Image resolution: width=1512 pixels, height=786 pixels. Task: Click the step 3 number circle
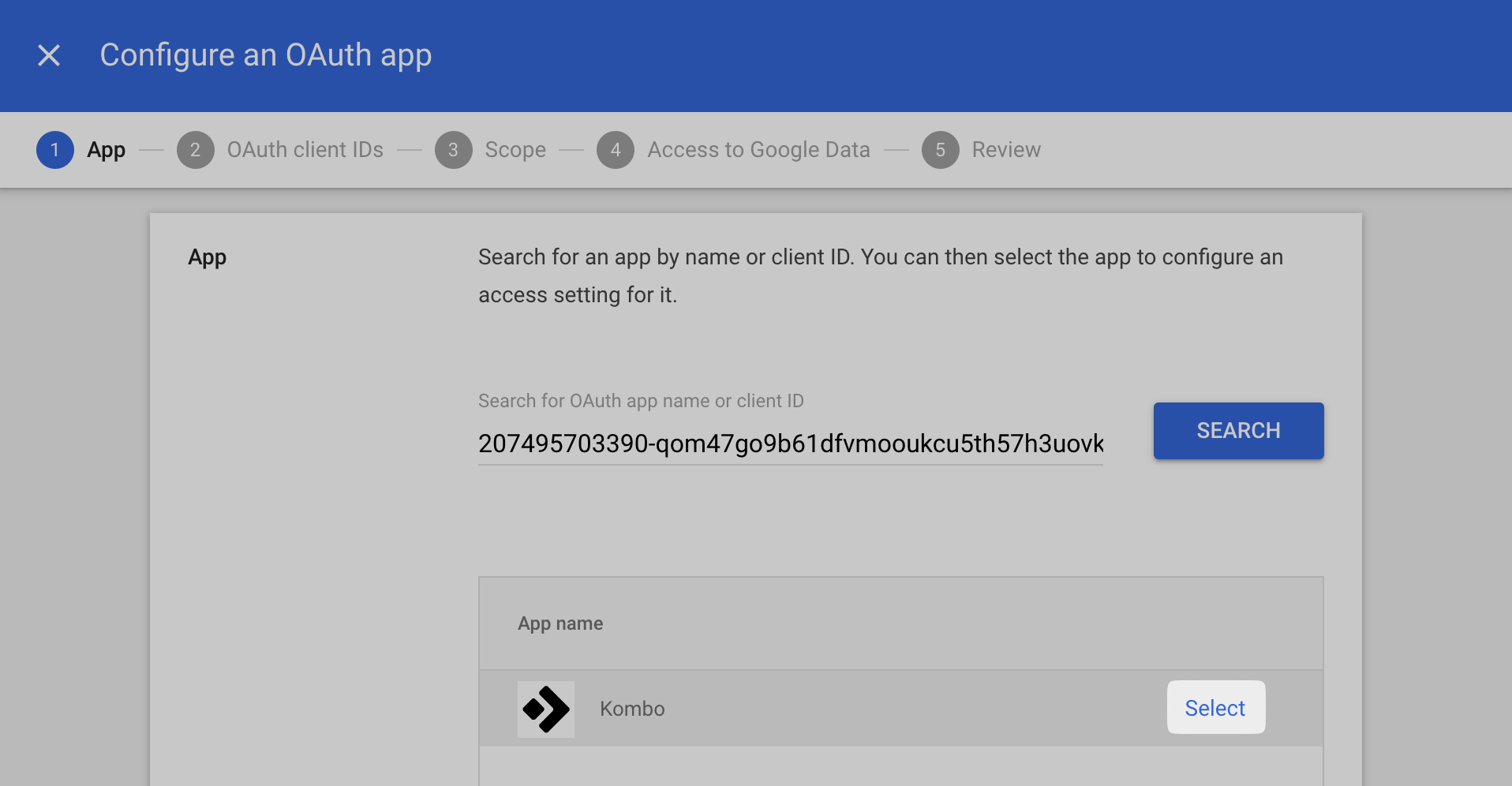tap(454, 150)
